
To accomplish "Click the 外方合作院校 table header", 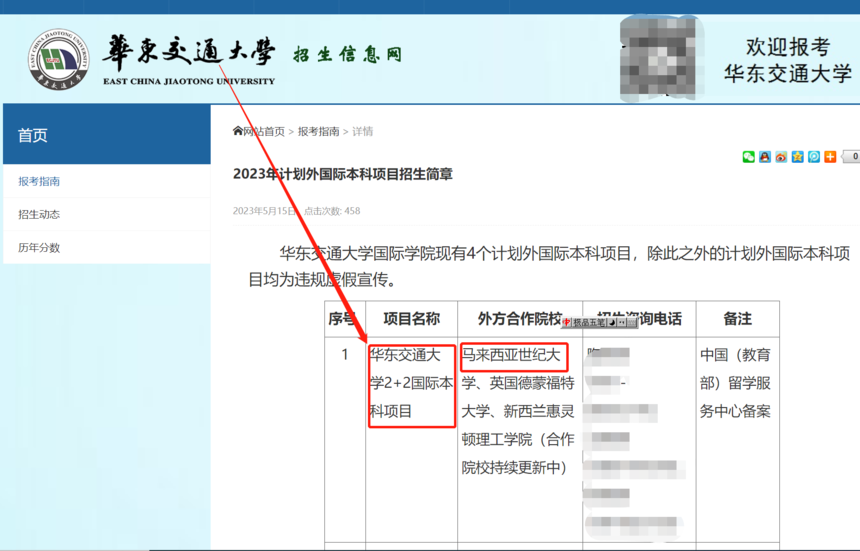I will (x=519, y=319).
